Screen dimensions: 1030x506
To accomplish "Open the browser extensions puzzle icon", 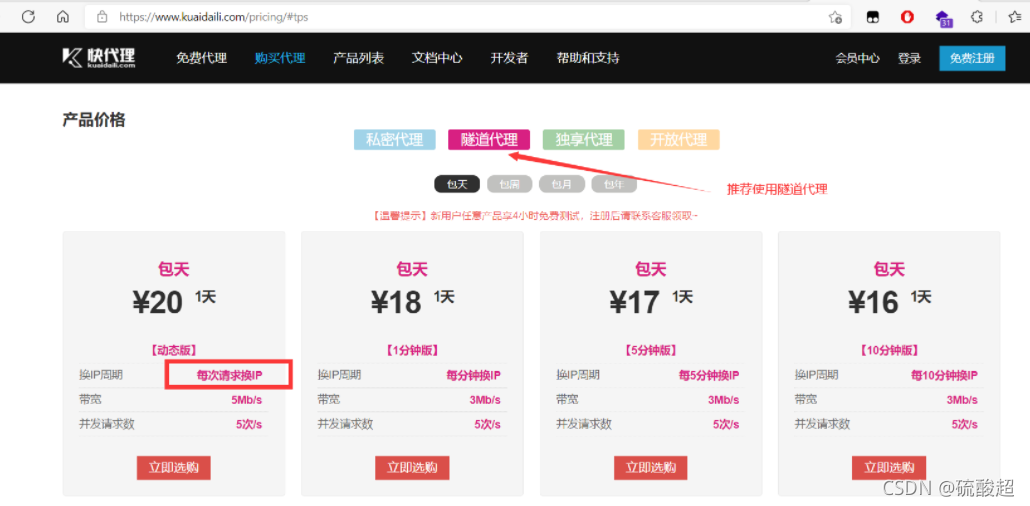I will click(x=977, y=17).
